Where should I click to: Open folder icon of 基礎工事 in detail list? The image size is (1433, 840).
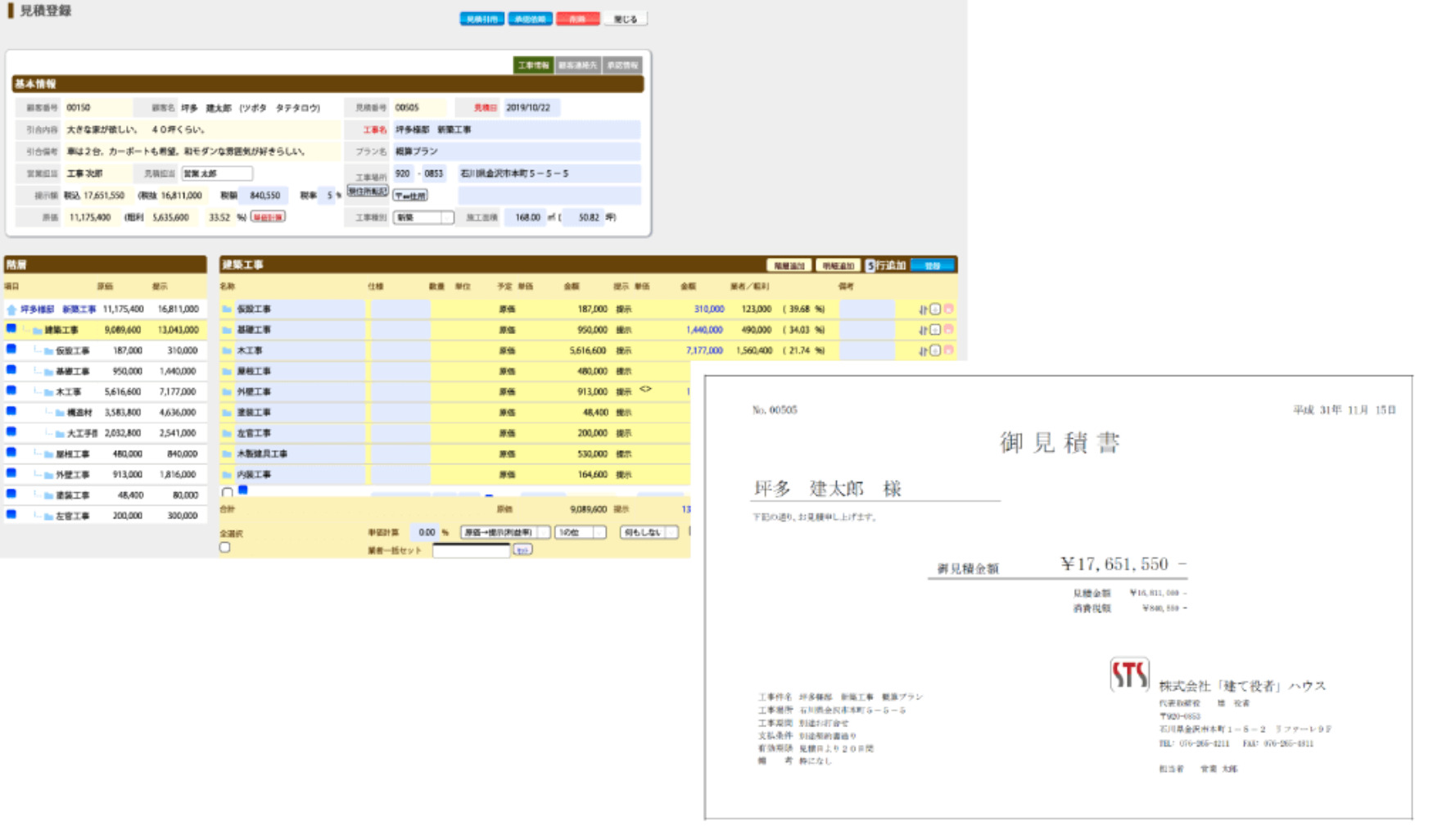(227, 330)
